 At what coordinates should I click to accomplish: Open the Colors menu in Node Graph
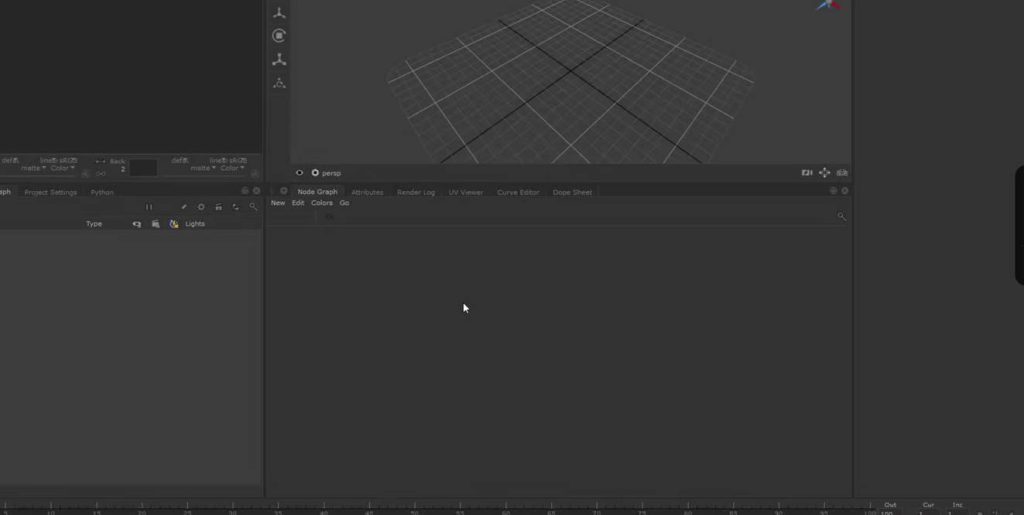[x=322, y=203]
